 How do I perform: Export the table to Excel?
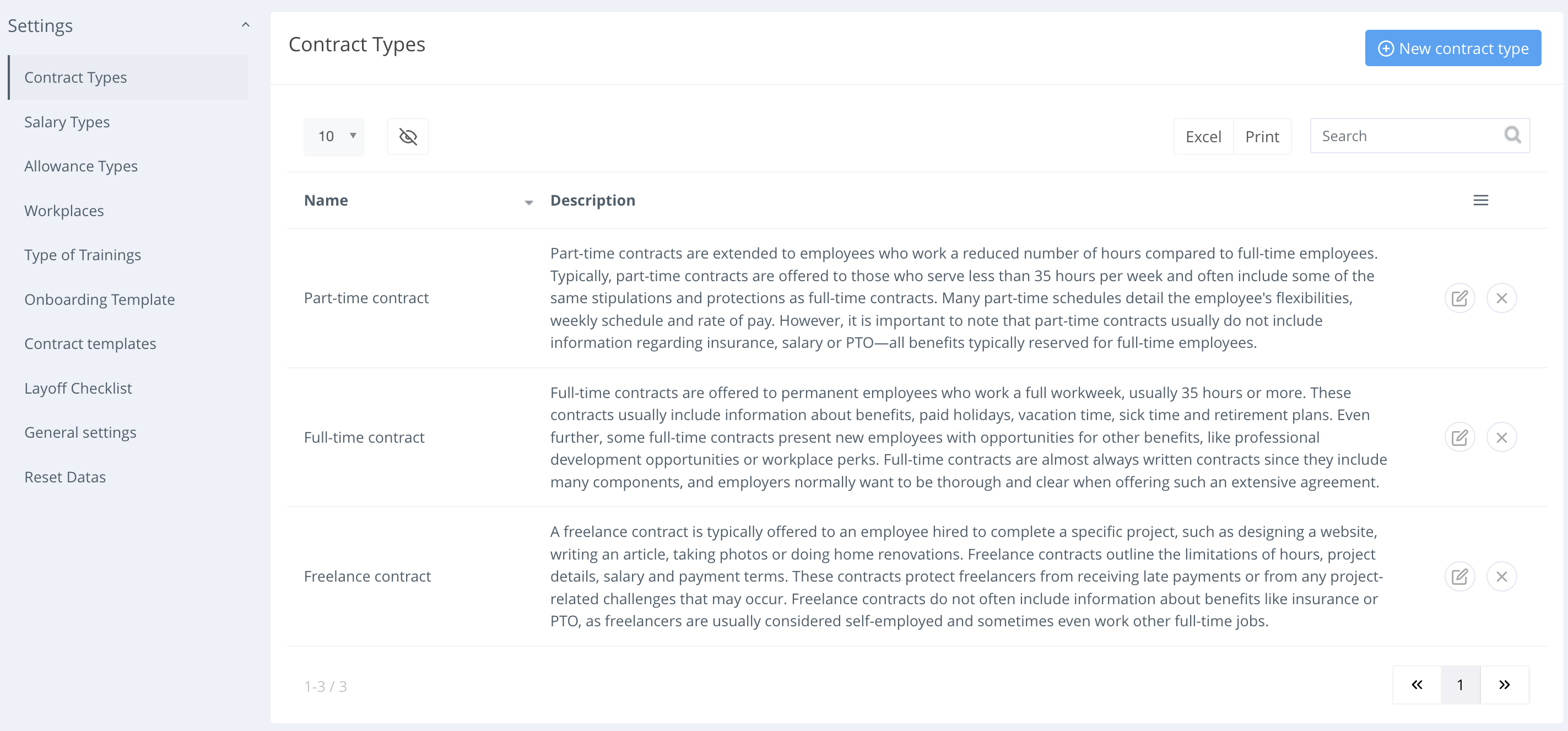(1203, 137)
